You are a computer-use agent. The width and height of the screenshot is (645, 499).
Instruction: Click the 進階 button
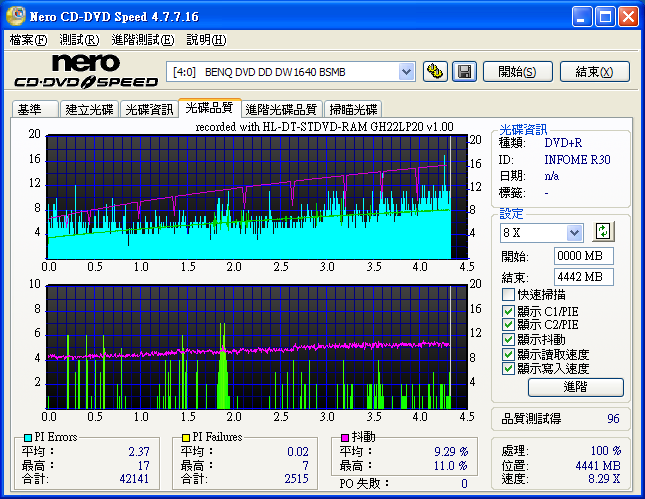575,387
